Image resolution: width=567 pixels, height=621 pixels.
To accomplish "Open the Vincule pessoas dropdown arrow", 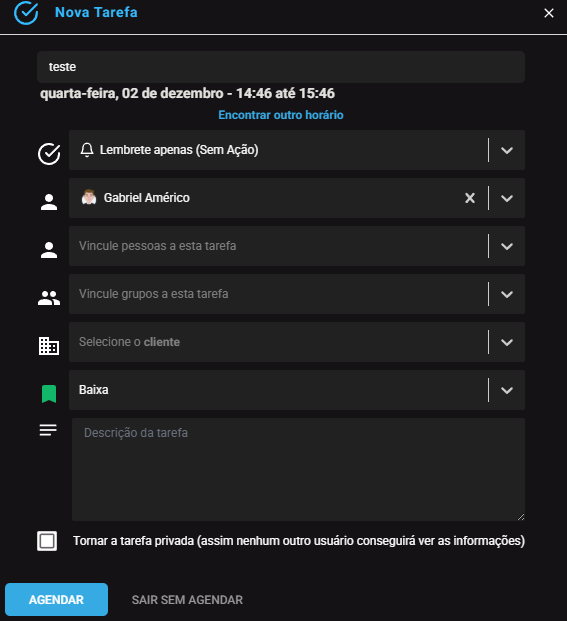I will click(507, 246).
